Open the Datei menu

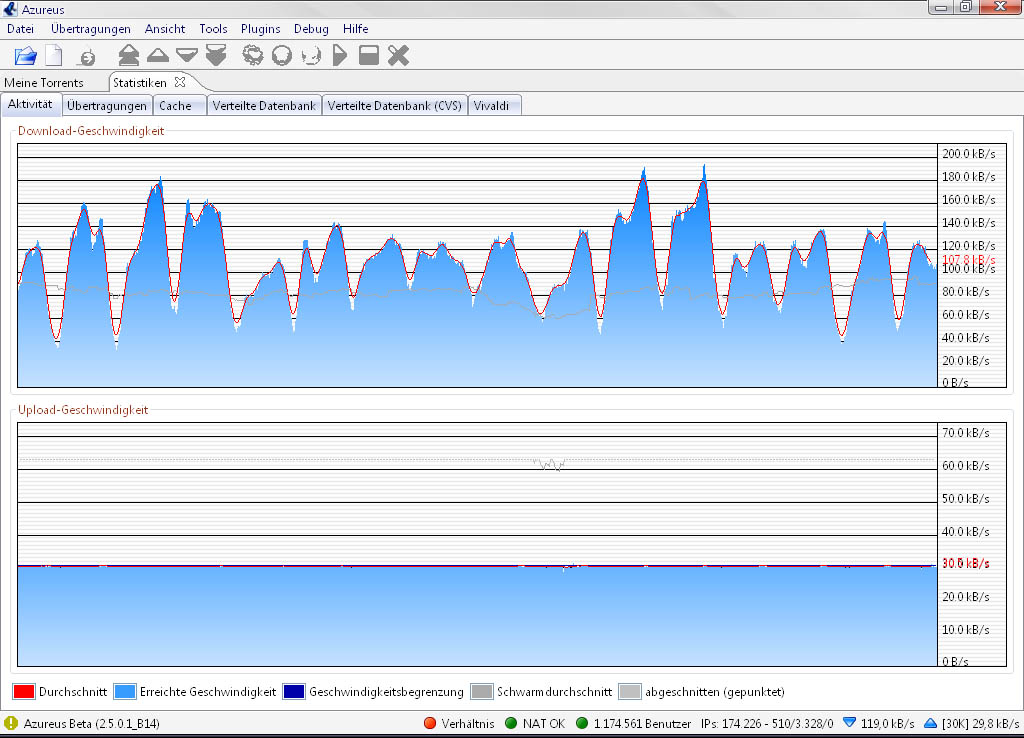coord(20,29)
